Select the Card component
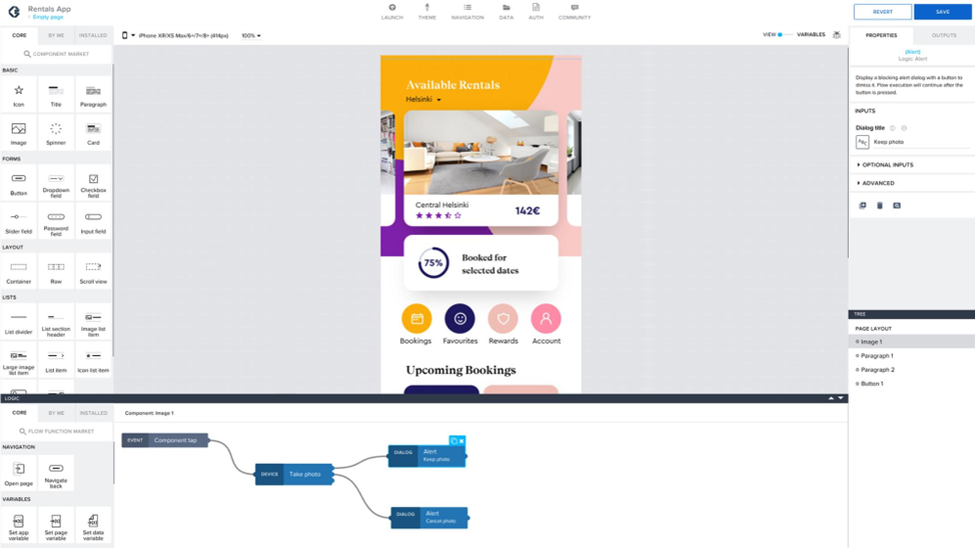Viewport: 975px width, 548px height. [x=93, y=133]
